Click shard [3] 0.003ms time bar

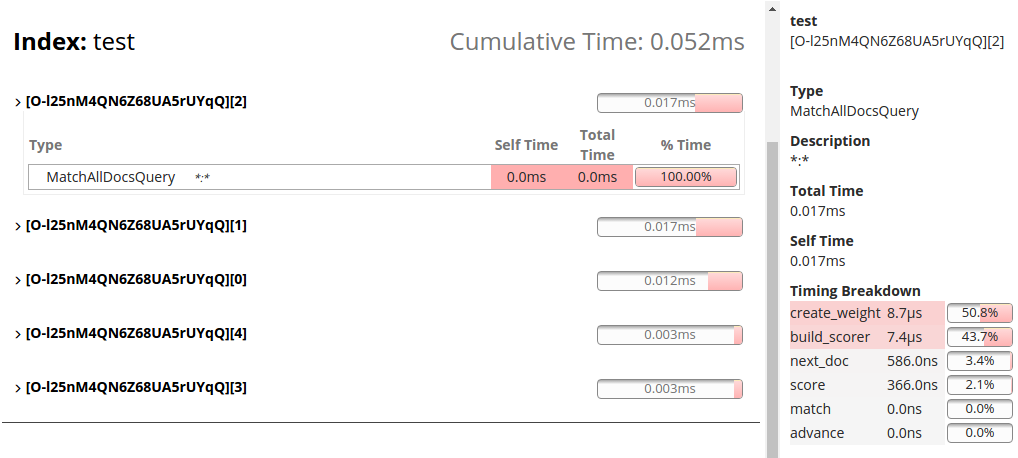[x=670, y=389]
